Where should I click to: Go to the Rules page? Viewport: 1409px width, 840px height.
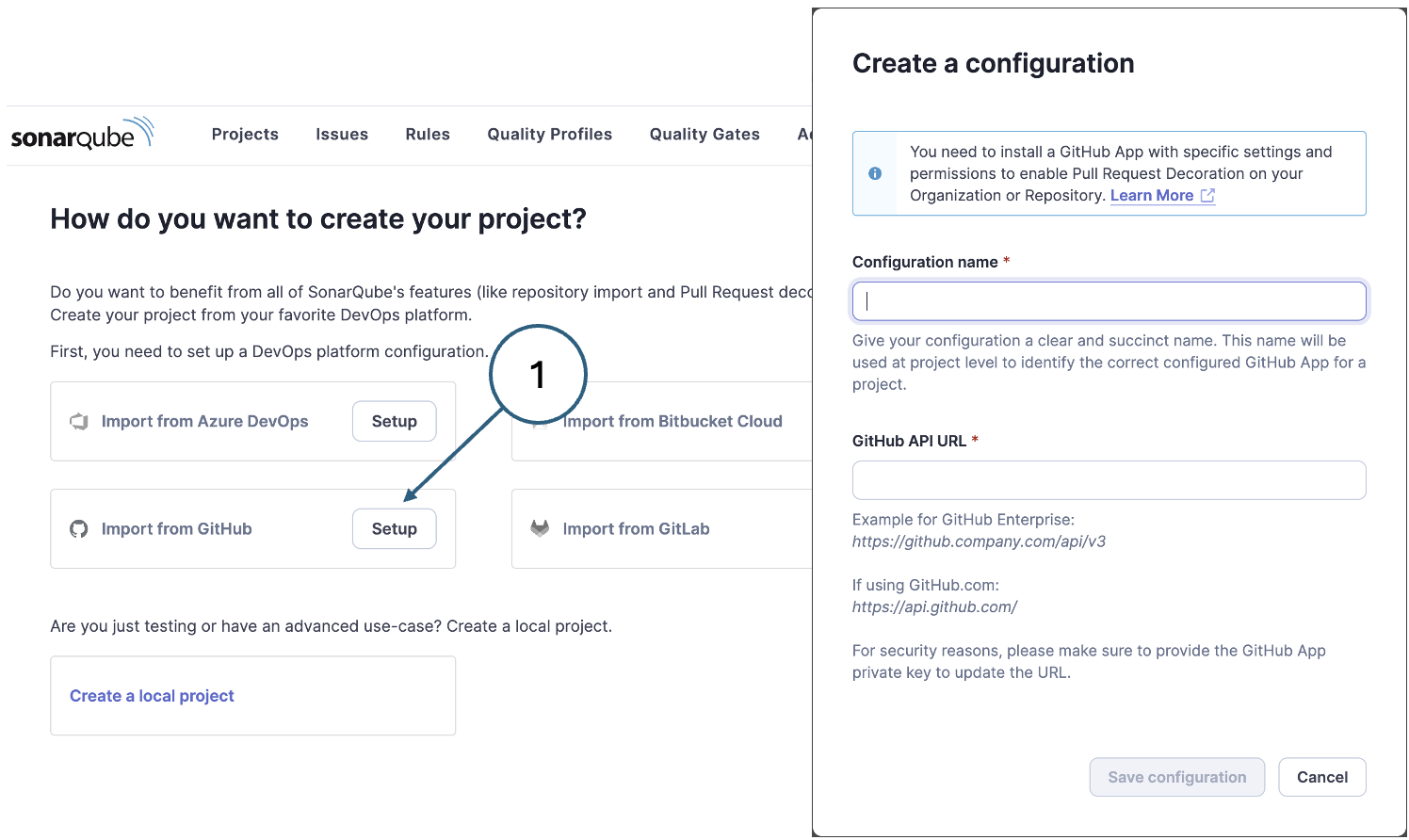point(428,135)
